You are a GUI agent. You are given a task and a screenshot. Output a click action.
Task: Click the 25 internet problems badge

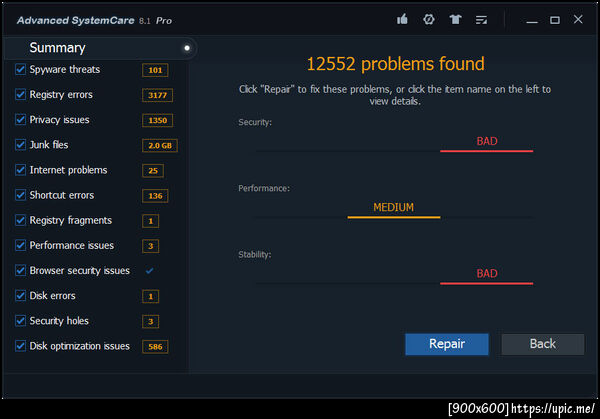153,171
